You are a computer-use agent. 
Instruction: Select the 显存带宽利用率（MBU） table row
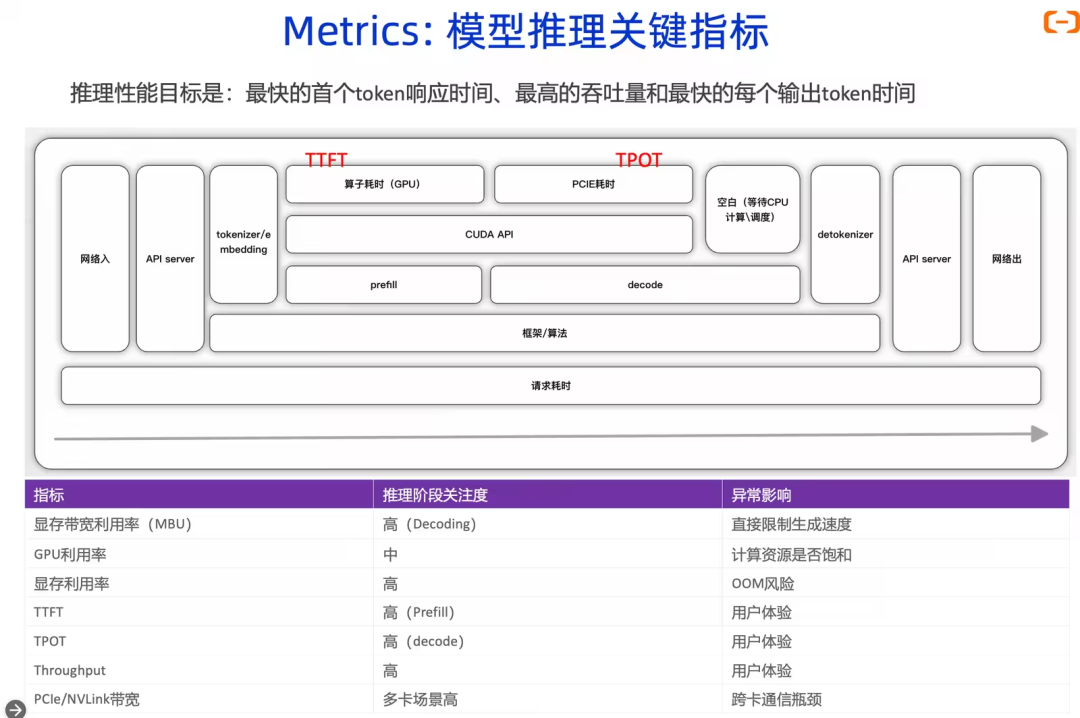112,524
